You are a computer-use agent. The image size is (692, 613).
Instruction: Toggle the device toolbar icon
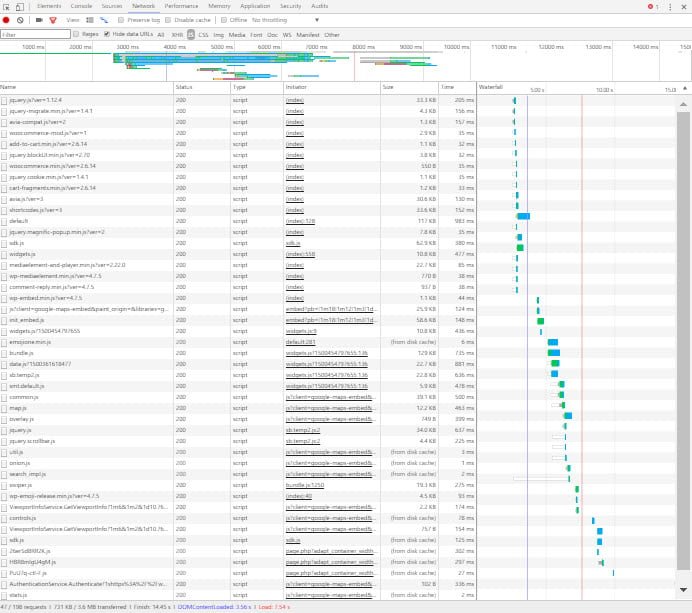[x=21, y=6]
